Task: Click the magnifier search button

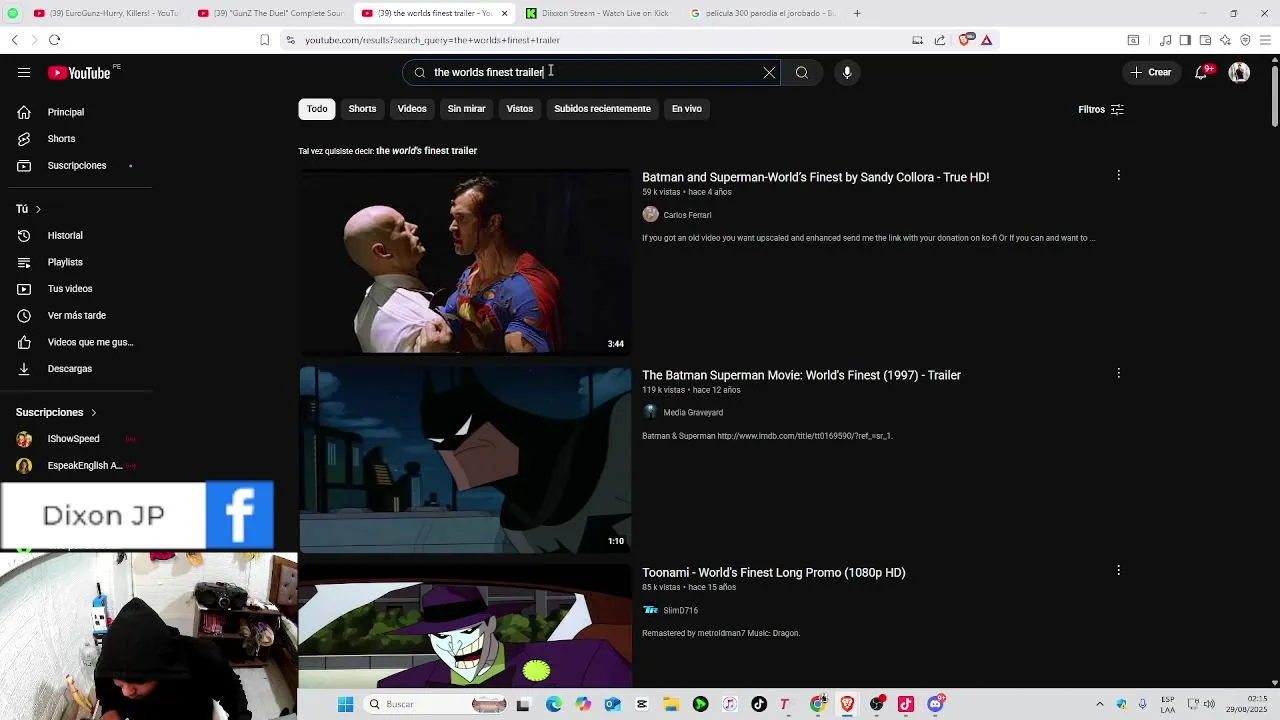Action: point(802,72)
